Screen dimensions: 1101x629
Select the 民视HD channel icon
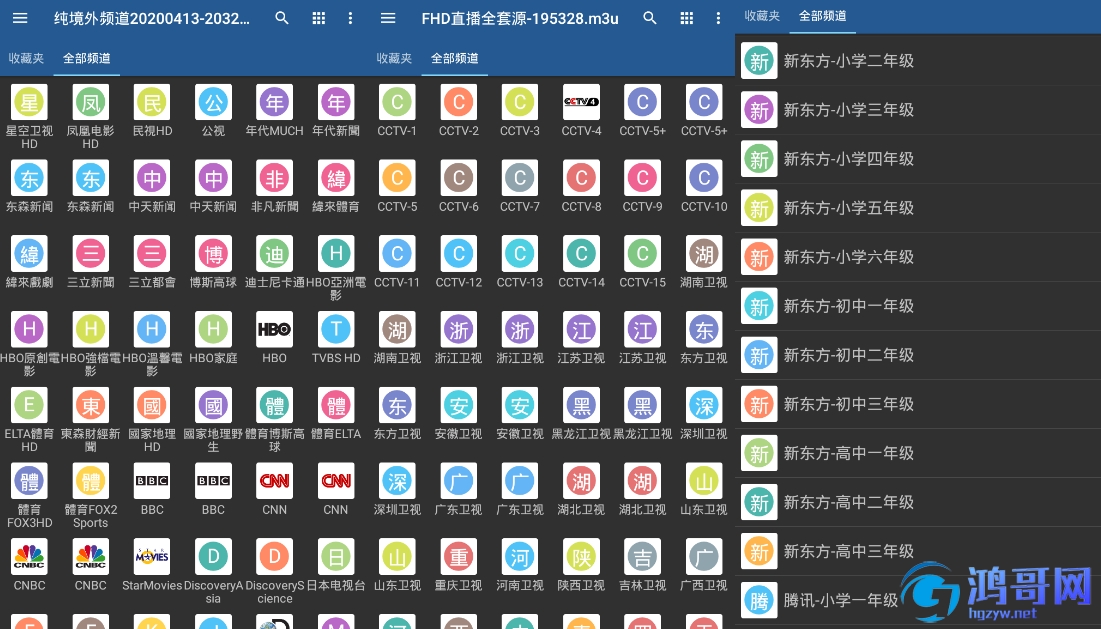pos(152,102)
